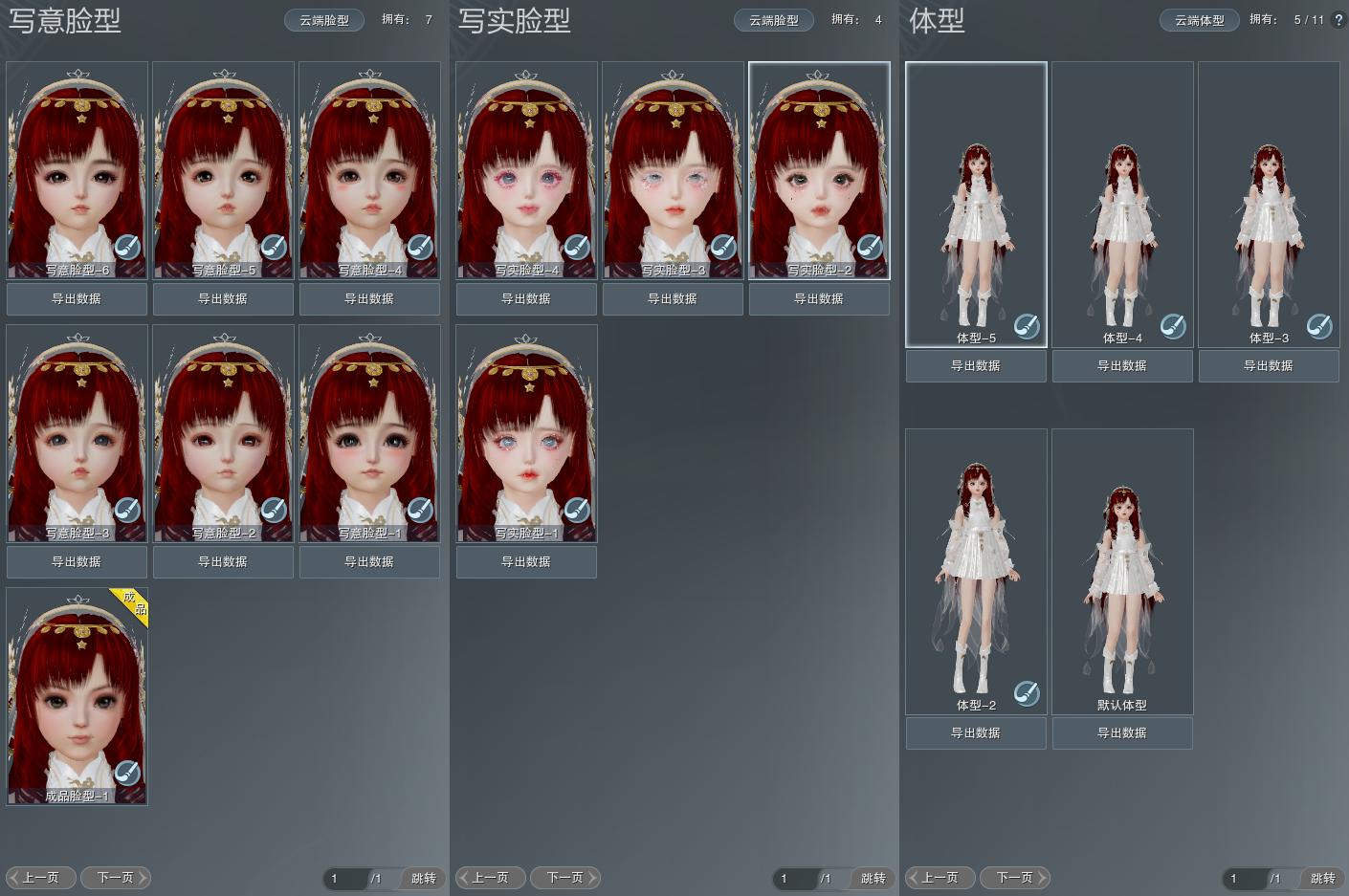Select the 写实脸型-4 face thumbnail
Image resolution: width=1349 pixels, height=896 pixels.
coord(526,170)
